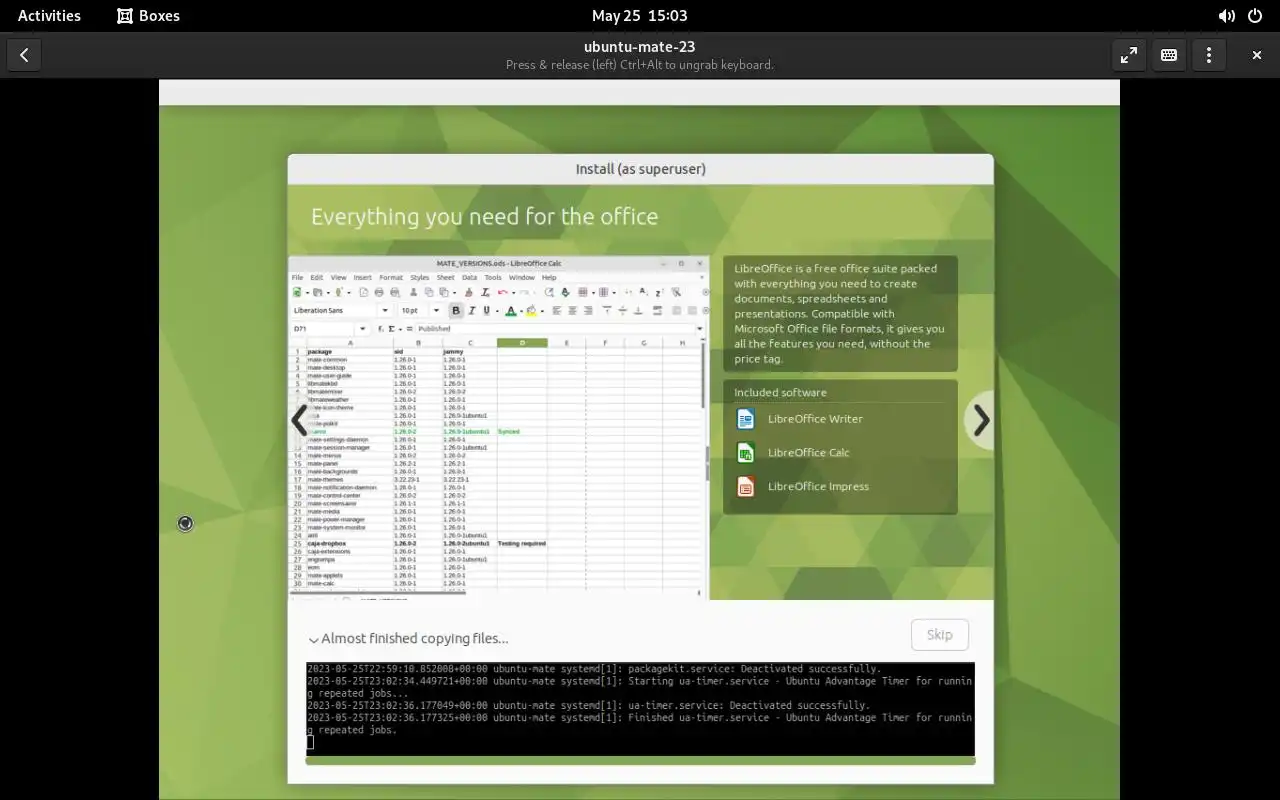Advance to the next installer slide
This screenshot has width=1280, height=800.
981,421
